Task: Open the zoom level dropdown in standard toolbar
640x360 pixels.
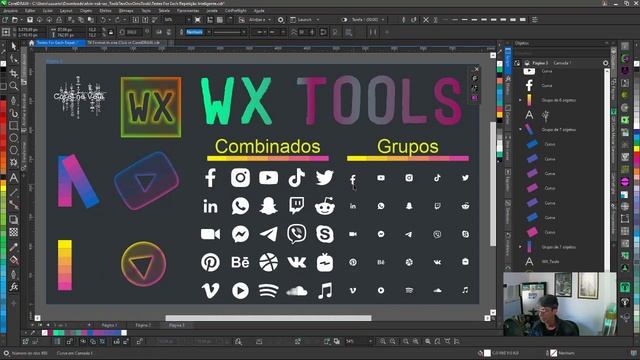Action: pos(189,20)
